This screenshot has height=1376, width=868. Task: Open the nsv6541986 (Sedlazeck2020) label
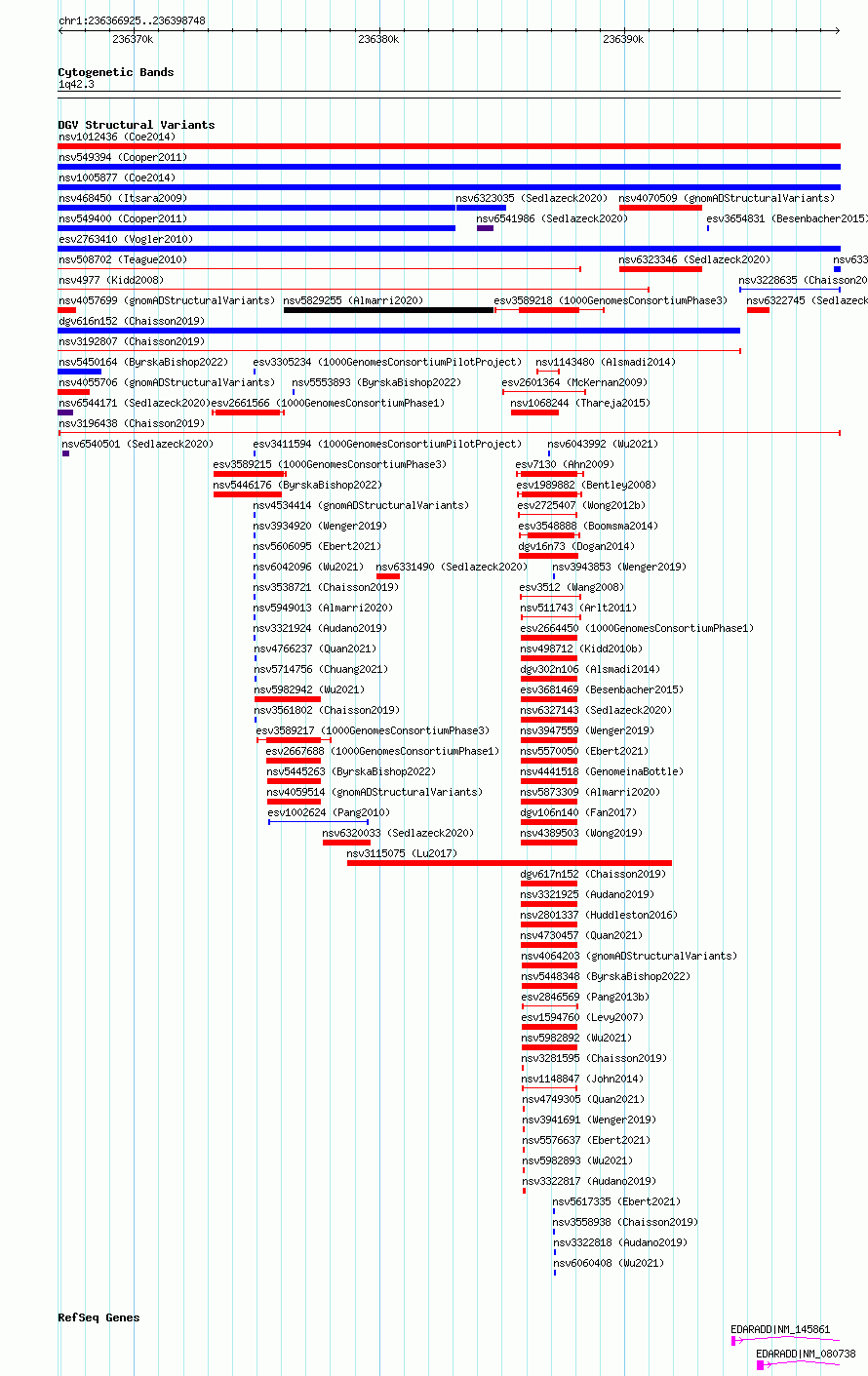point(552,218)
